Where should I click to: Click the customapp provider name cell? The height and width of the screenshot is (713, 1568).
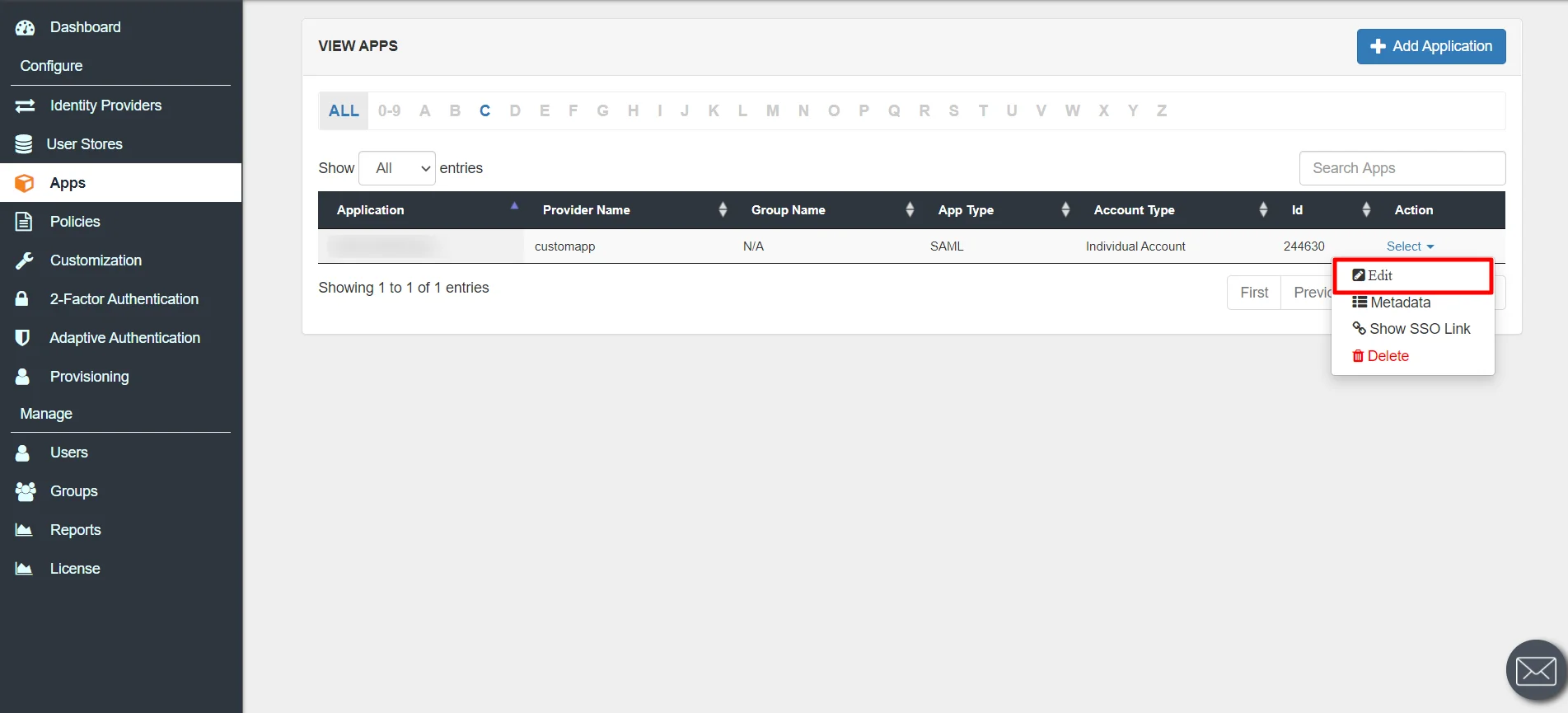tap(564, 246)
